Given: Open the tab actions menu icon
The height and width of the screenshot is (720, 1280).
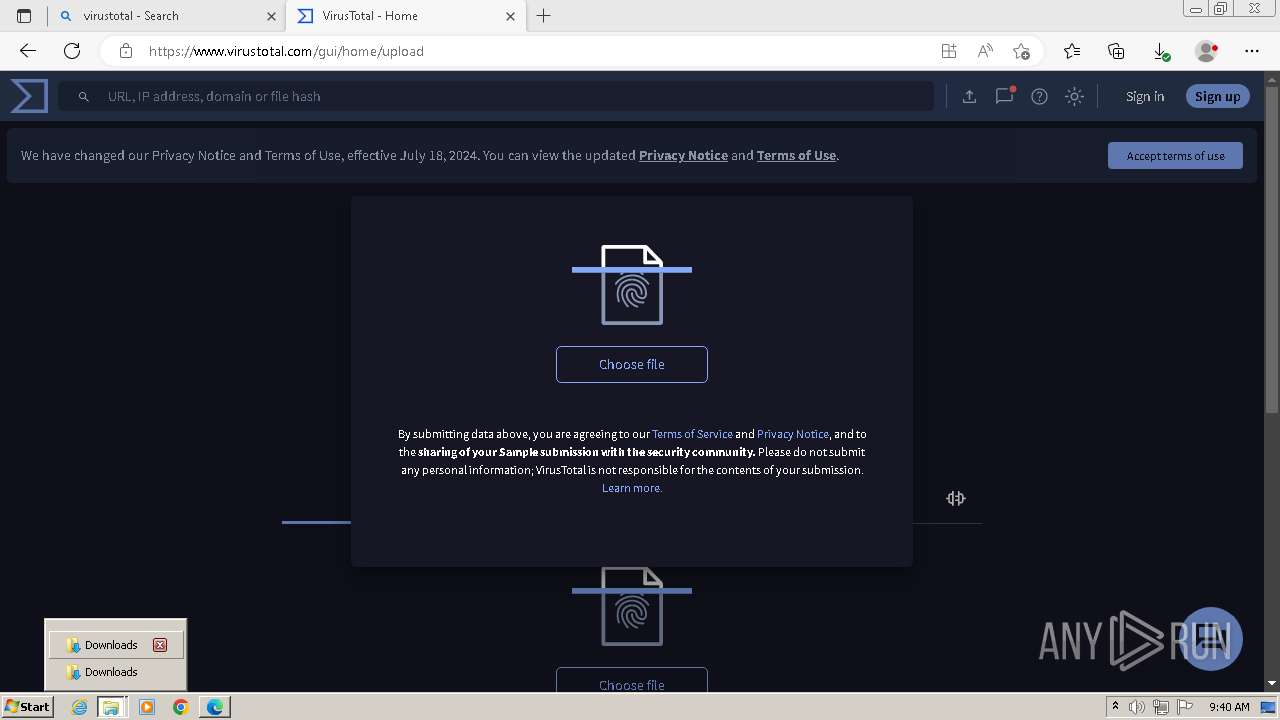Looking at the screenshot, I should pyautogui.click(x=24, y=16).
